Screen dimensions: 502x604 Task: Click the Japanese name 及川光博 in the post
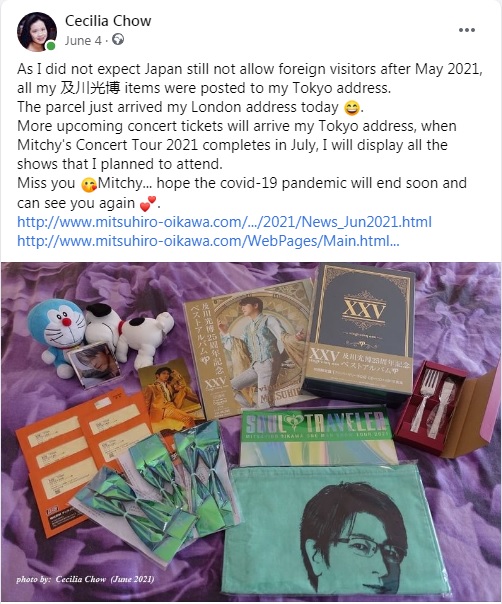[x=90, y=88]
